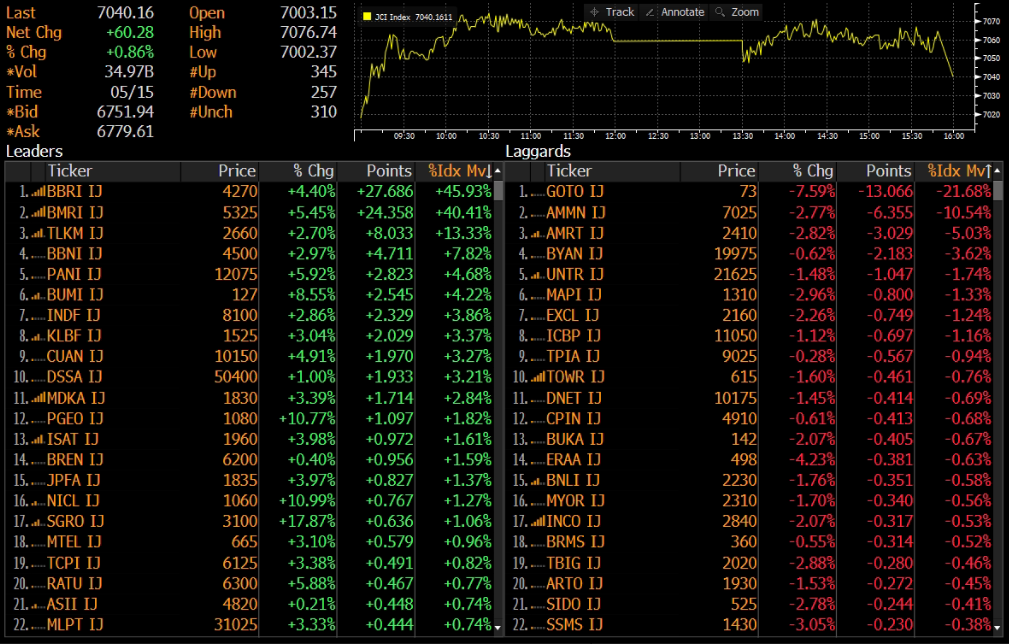Select the PANI IJ ticker row
1009x644 pixels.
(x=74, y=274)
